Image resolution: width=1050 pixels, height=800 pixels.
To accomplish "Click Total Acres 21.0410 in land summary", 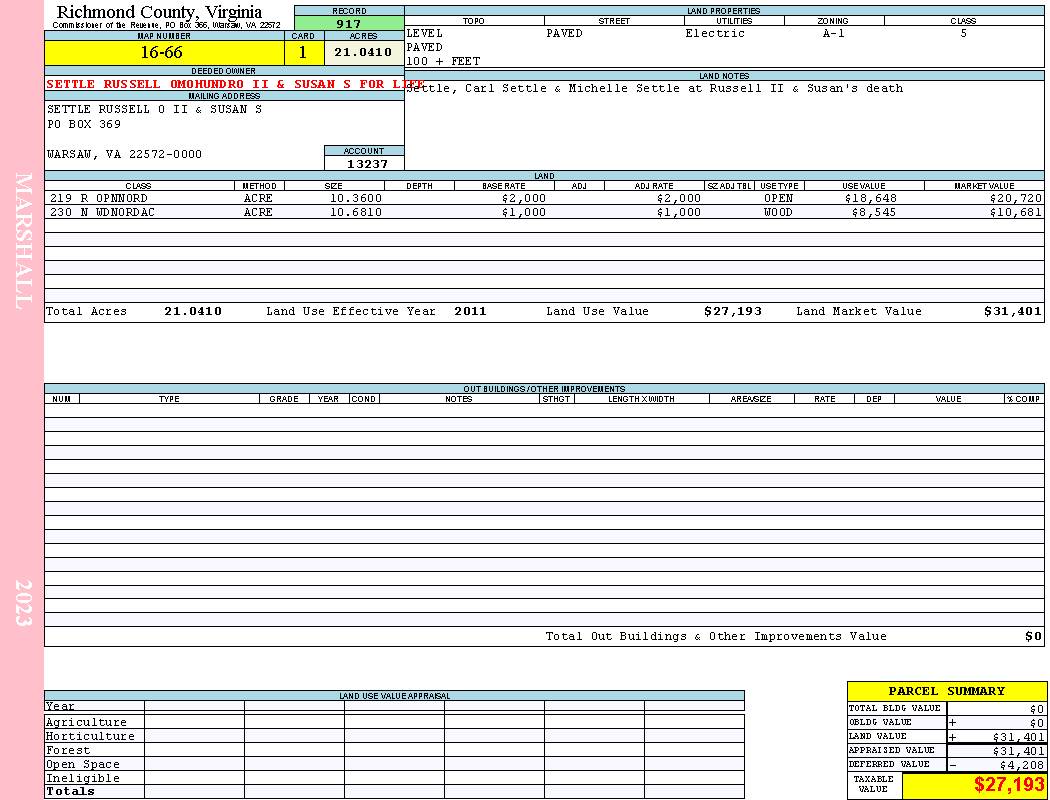I will 193,311.
